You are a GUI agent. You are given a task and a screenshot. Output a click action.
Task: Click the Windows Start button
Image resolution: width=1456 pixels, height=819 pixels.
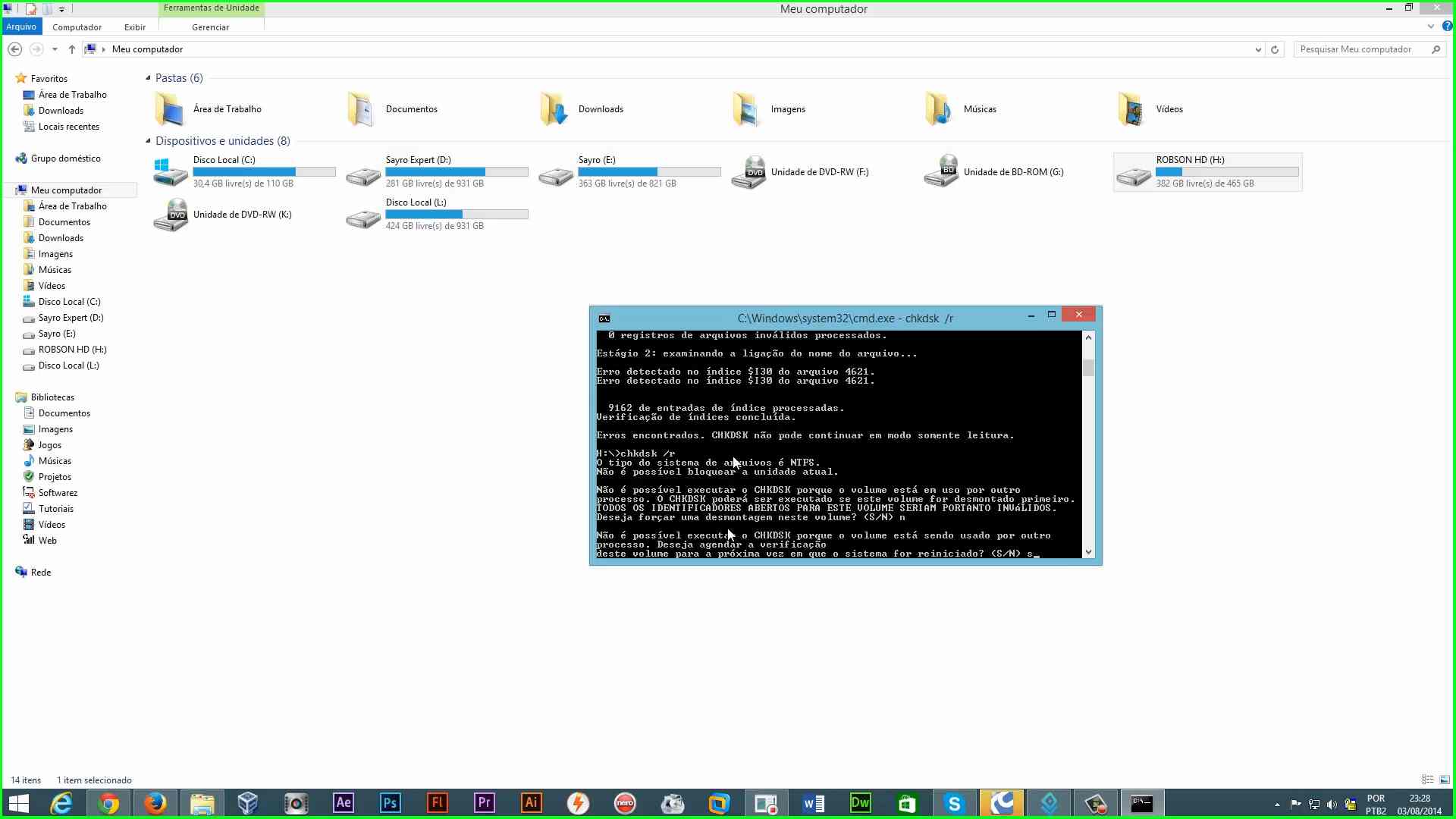[19, 803]
